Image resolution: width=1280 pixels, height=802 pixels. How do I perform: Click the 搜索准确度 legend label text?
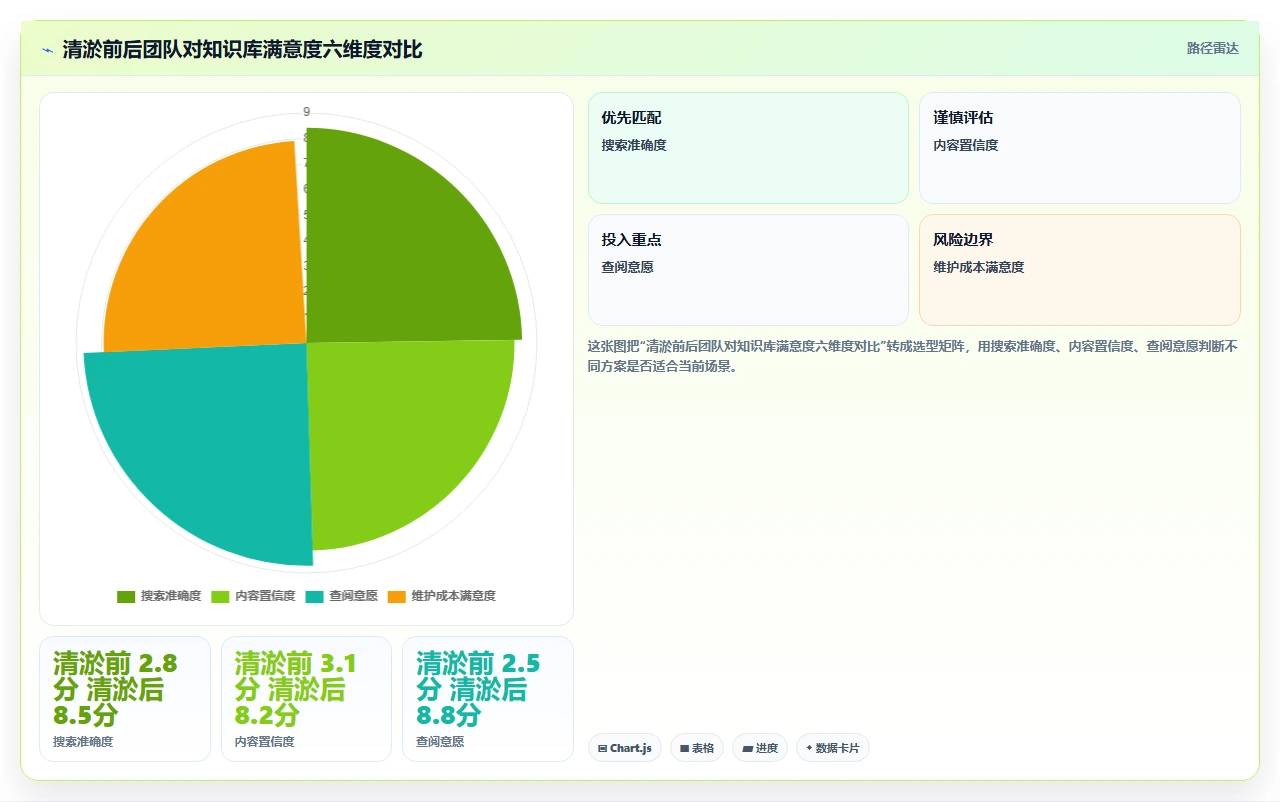[x=171, y=596]
